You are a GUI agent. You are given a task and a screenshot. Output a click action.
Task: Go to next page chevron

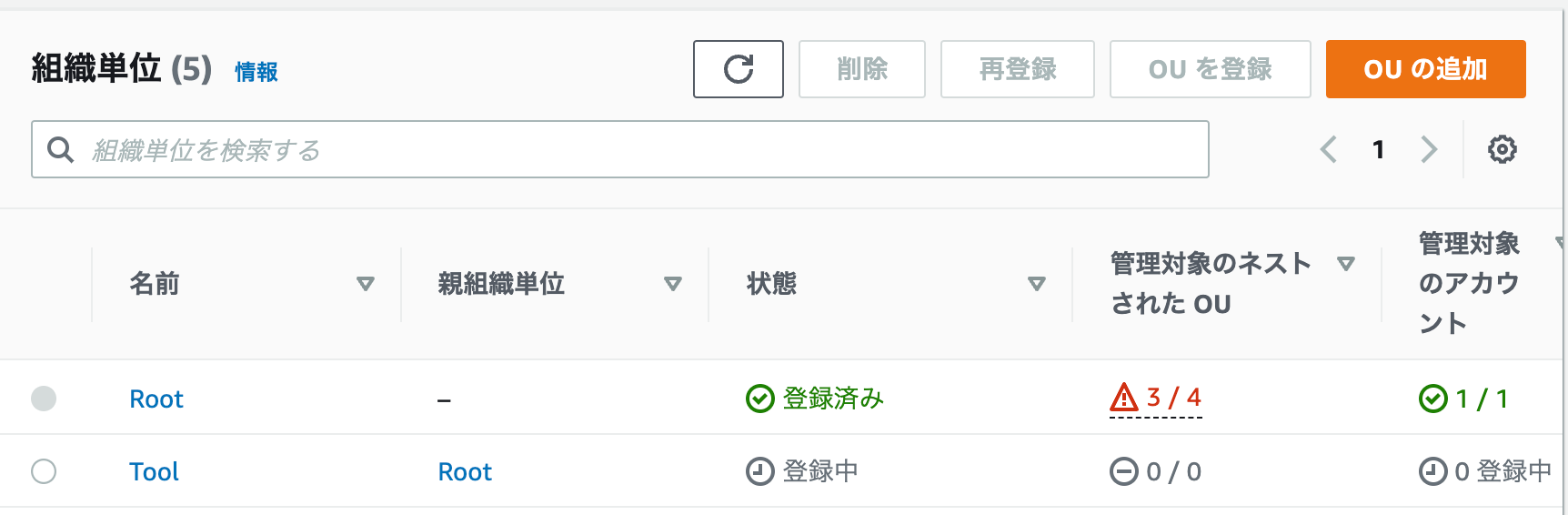pos(1429,149)
